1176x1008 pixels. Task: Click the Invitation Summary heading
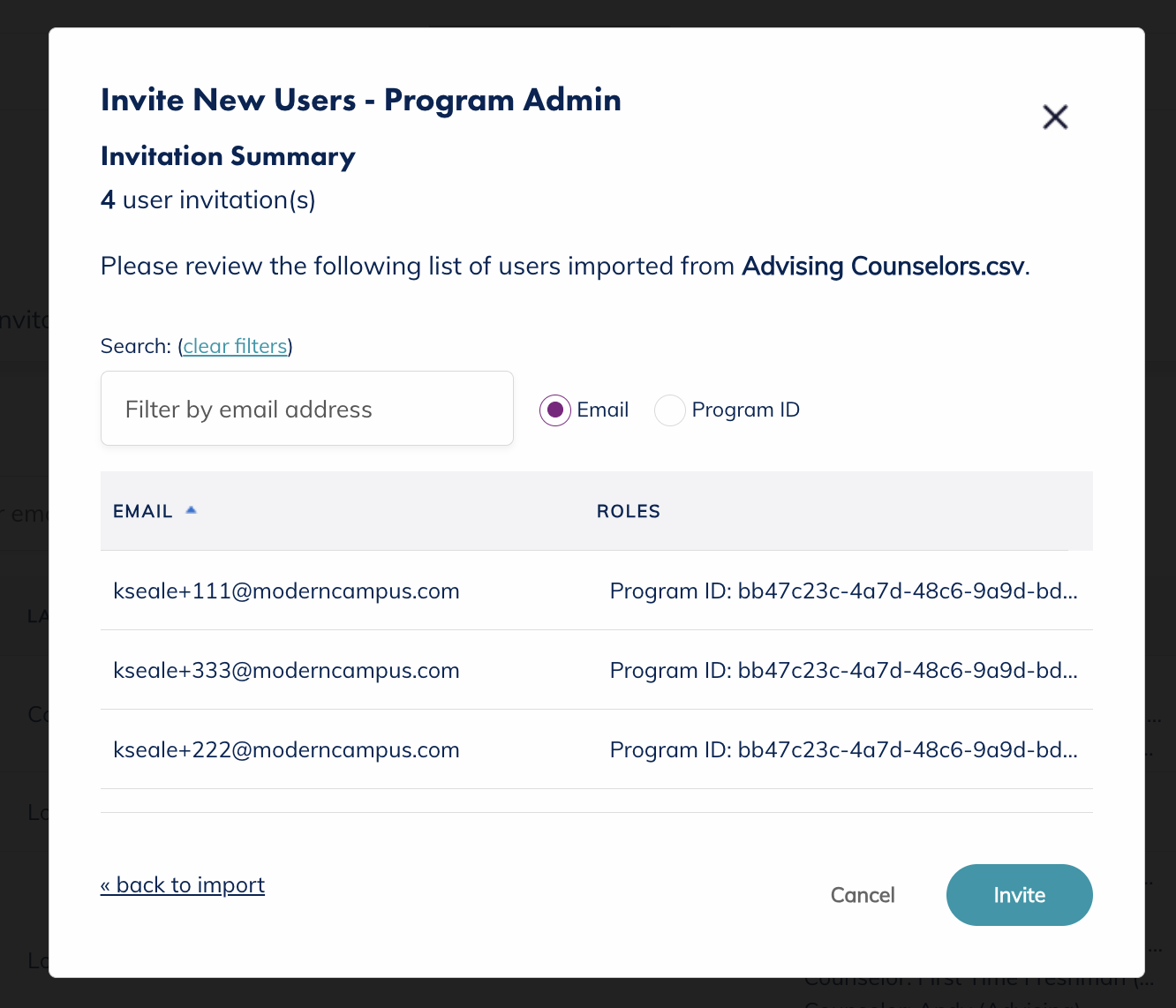pos(228,156)
